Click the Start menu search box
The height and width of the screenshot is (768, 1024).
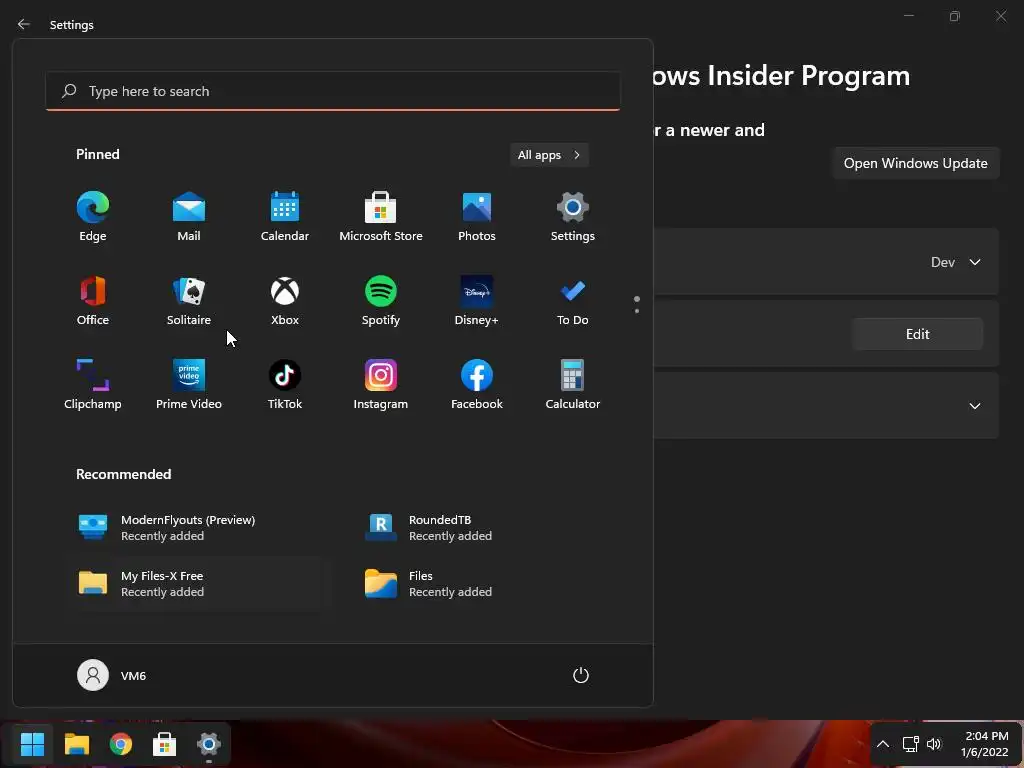tap(333, 91)
